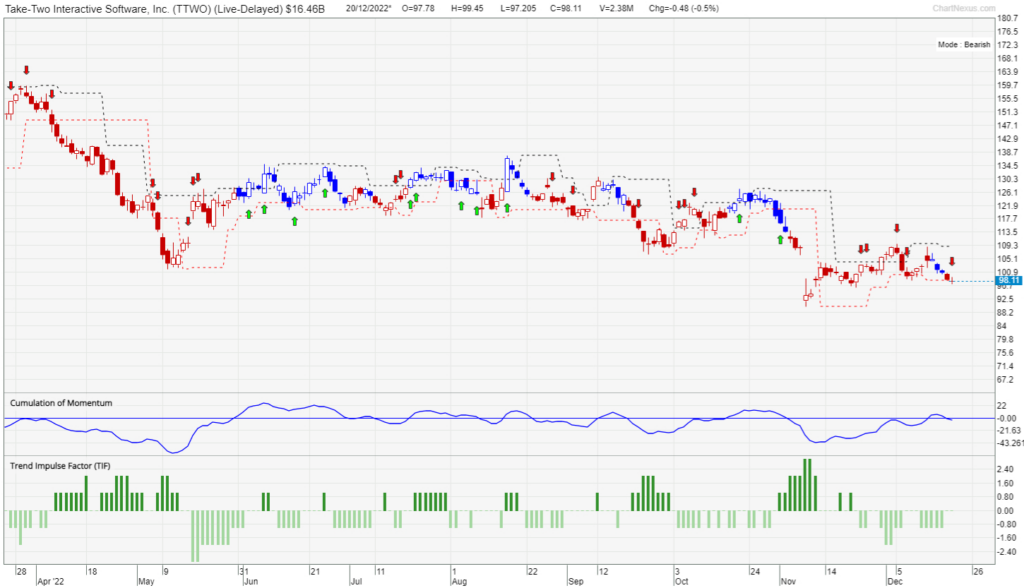This screenshot has width=1024, height=588.
Task: Click the 92.5 price axis value
Action: pyautogui.click(x=1006, y=299)
